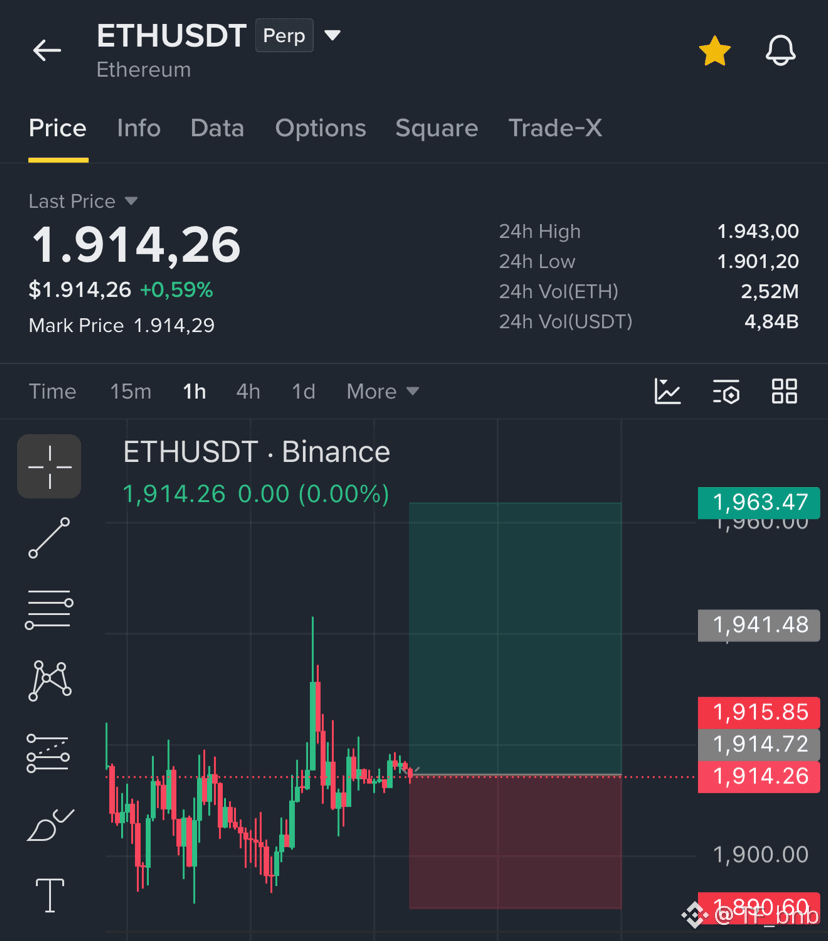Click the 24h Low value 1.901,20
The image size is (828, 941).
click(x=758, y=261)
